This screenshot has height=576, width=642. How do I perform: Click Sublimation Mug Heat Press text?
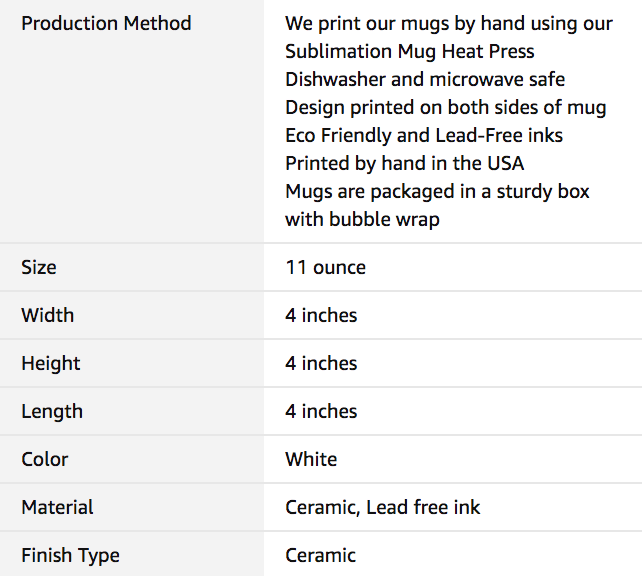point(410,52)
